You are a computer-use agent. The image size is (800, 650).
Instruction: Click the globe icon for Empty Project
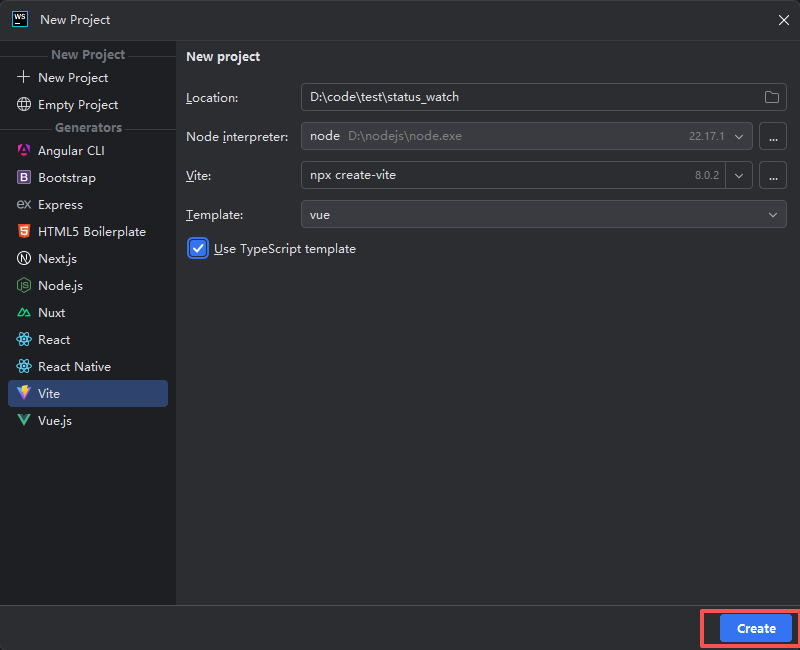(23, 104)
